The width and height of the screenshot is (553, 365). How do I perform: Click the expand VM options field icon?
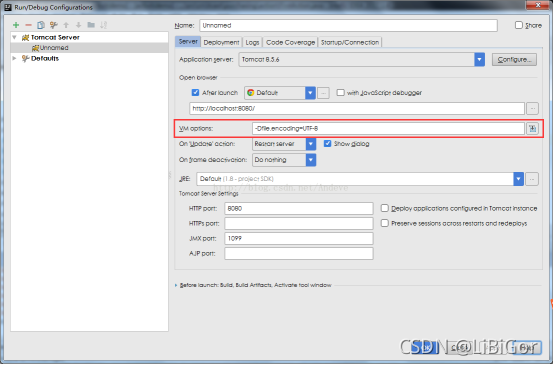[x=533, y=129]
